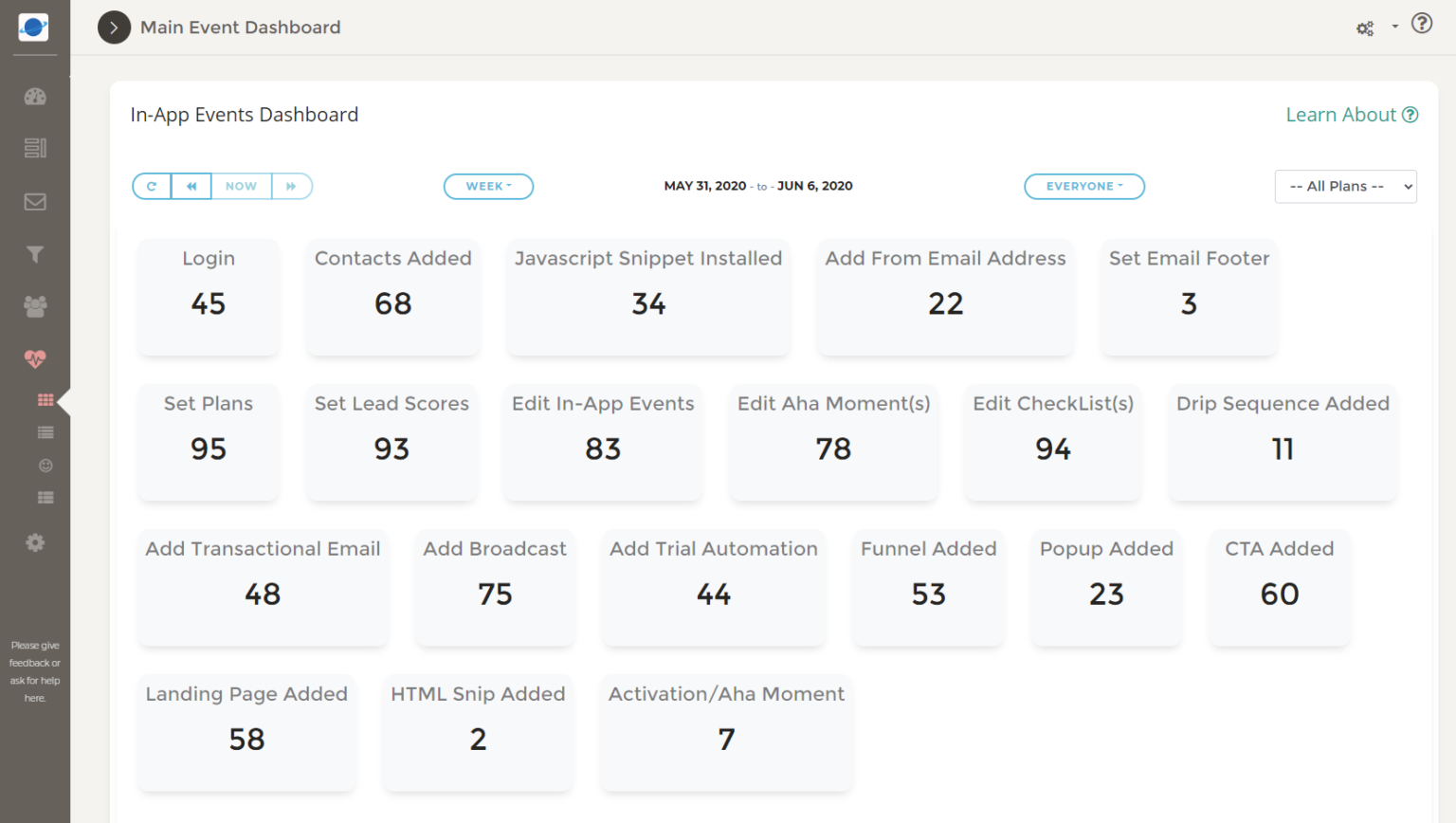Image resolution: width=1456 pixels, height=823 pixels.
Task: Open the EVERYONE segment dropdown
Action: [1084, 187]
